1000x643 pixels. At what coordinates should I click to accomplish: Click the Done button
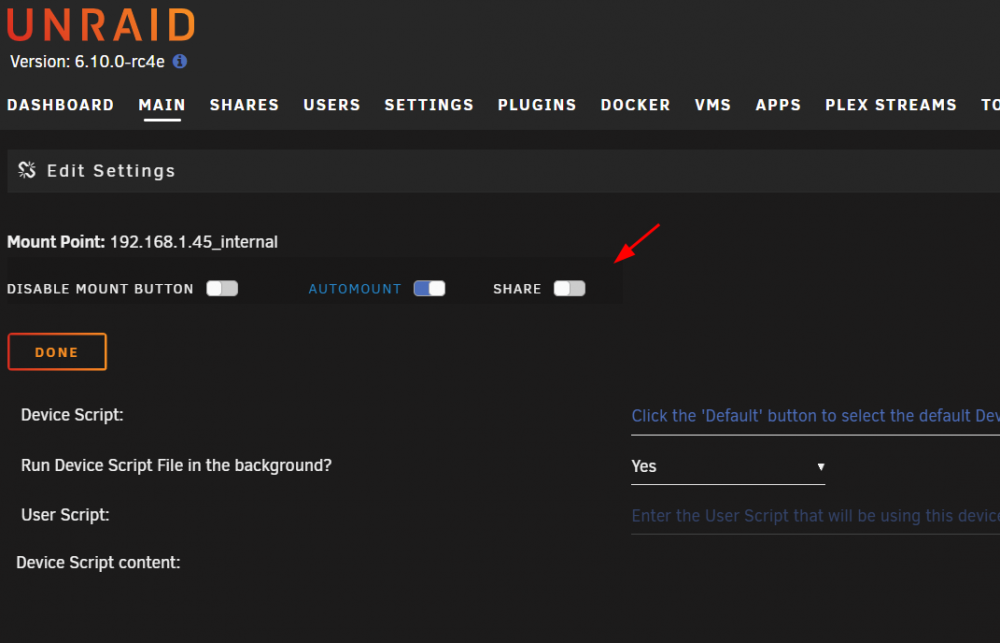point(57,351)
